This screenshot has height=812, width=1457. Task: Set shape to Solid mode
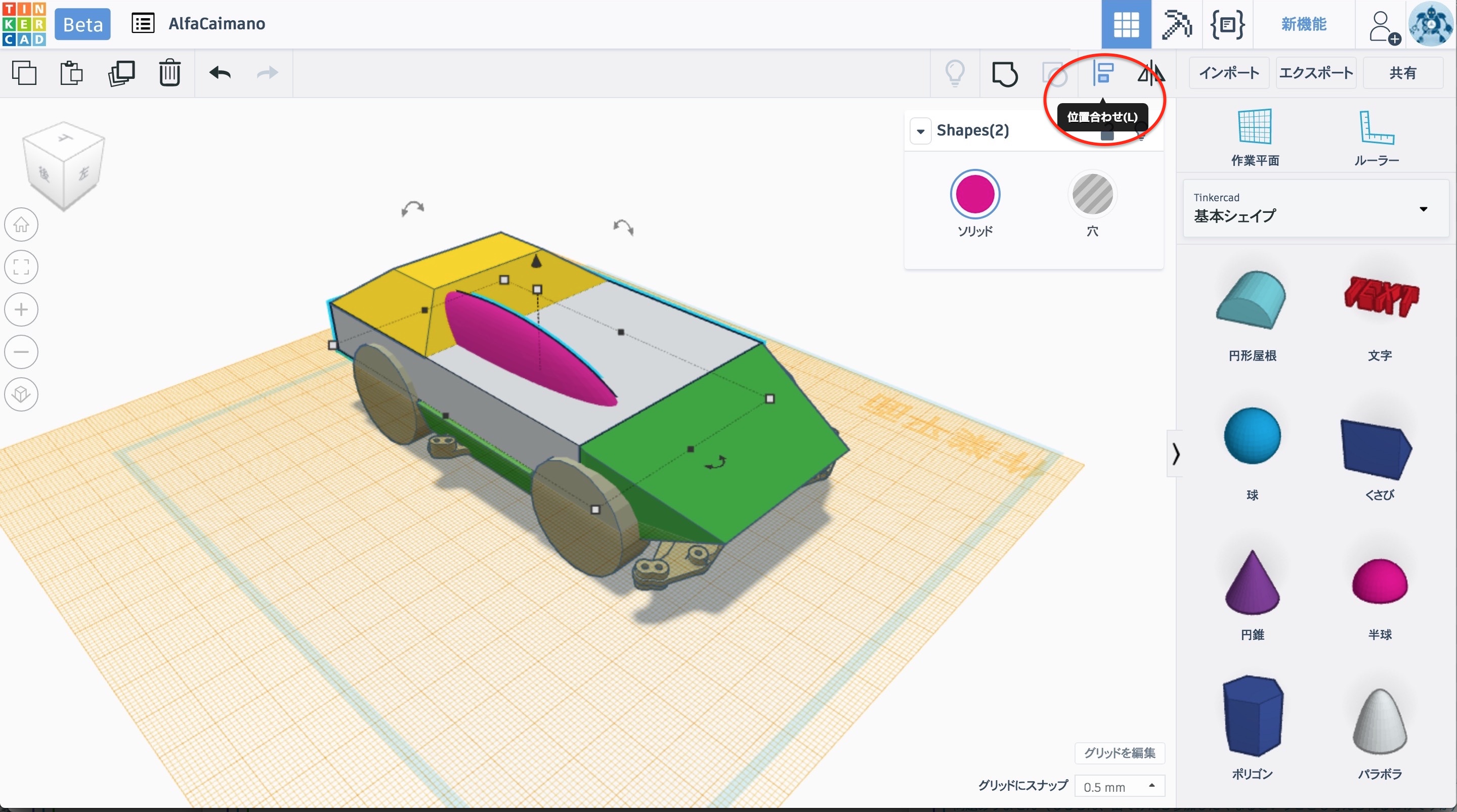pyautogui.click(x=974, y=195)
